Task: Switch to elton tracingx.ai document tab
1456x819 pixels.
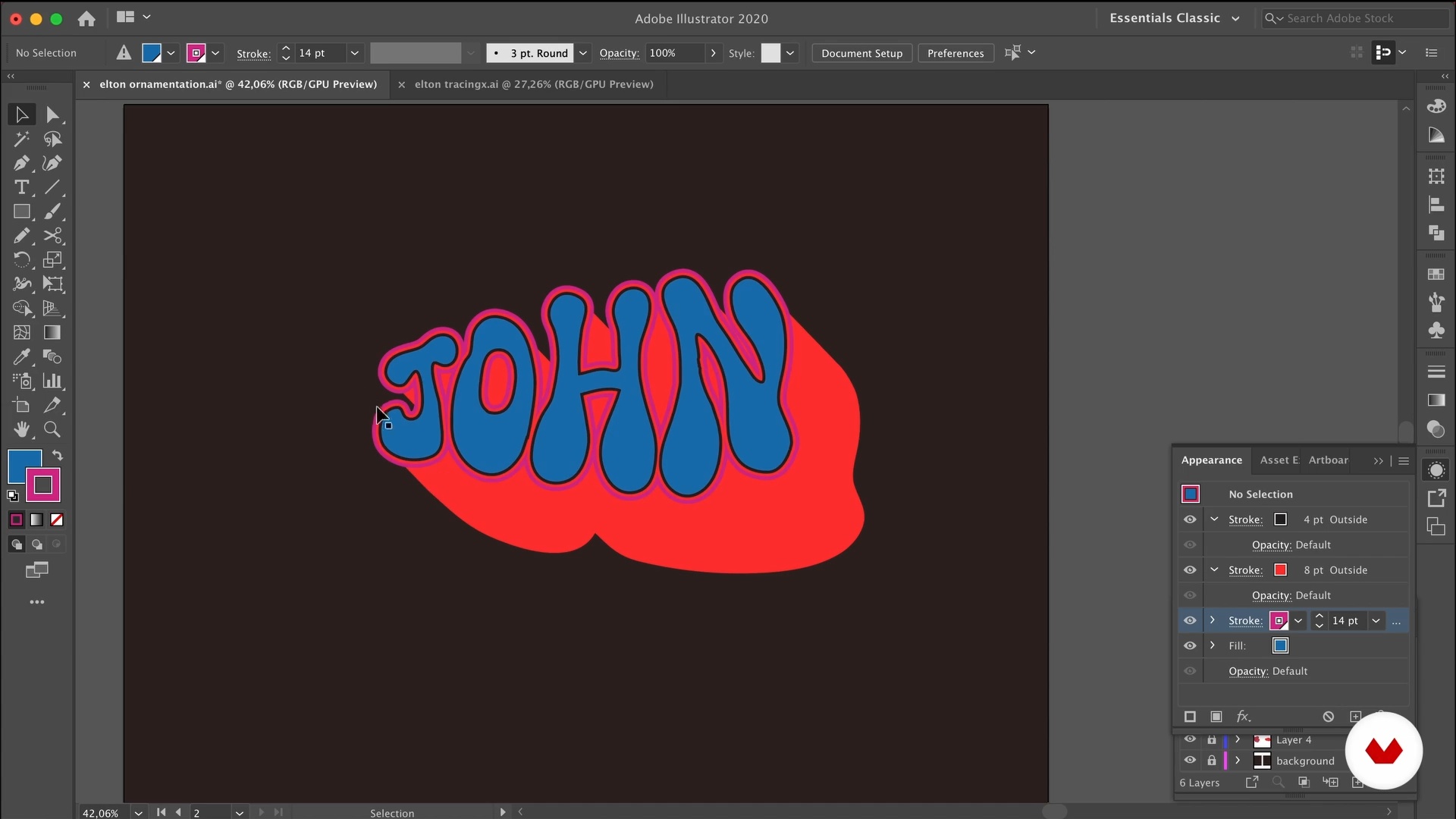Action: click(x=533, y=84)
